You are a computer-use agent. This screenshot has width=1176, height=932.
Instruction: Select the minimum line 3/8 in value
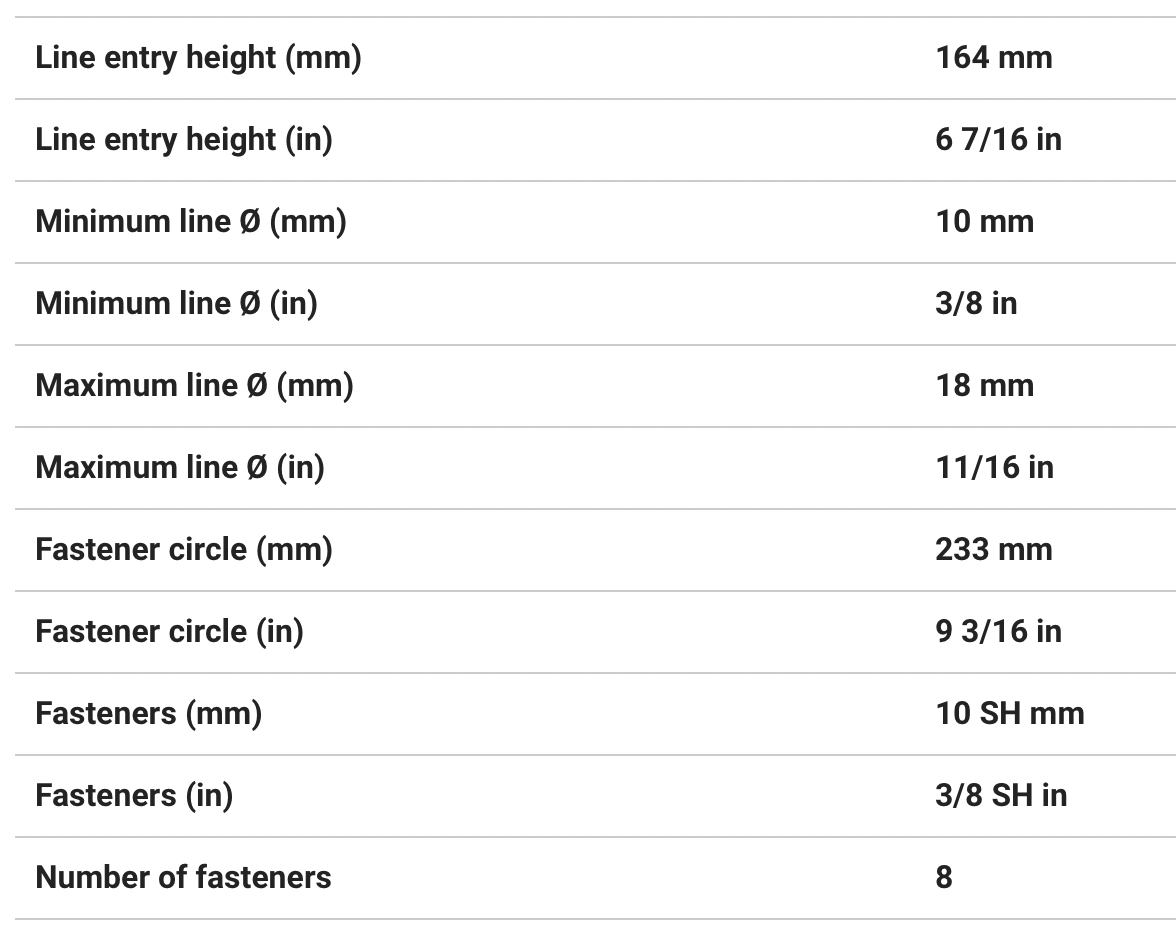click(x=975, y=304)
